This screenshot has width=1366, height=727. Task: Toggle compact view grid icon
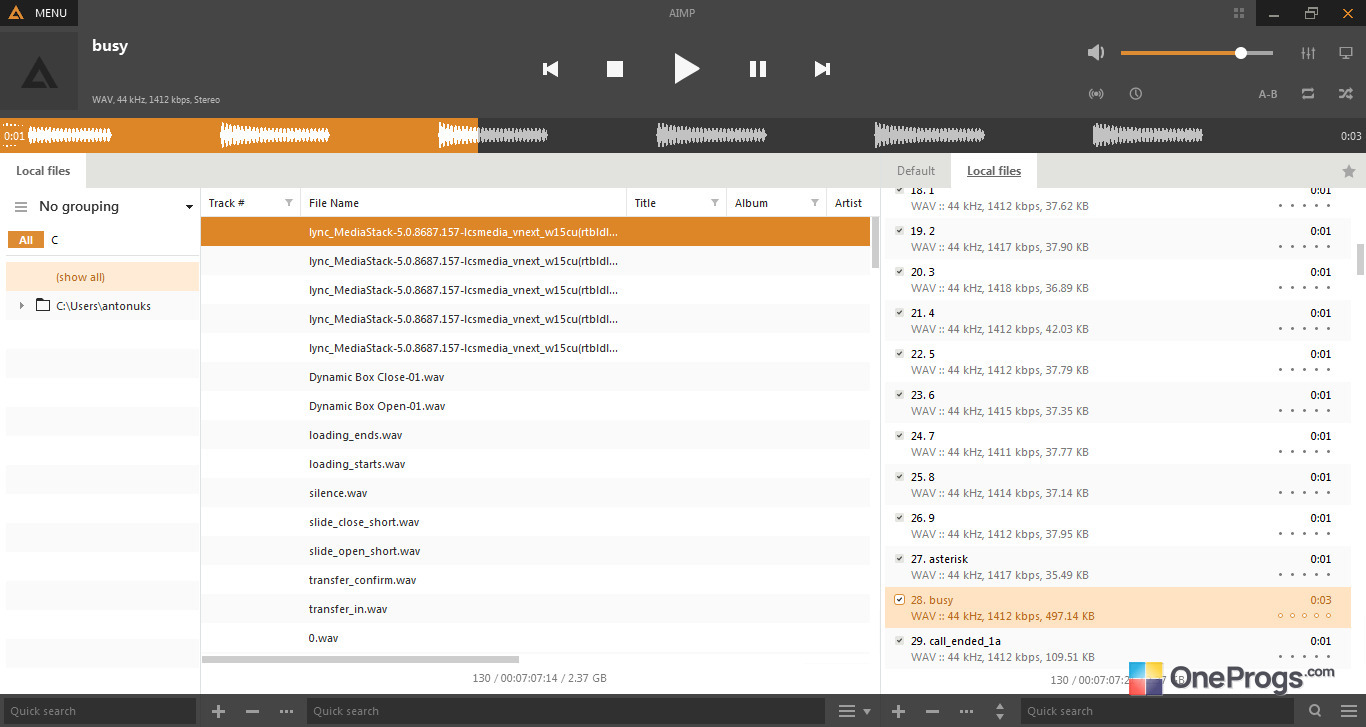click(1239, 13)
